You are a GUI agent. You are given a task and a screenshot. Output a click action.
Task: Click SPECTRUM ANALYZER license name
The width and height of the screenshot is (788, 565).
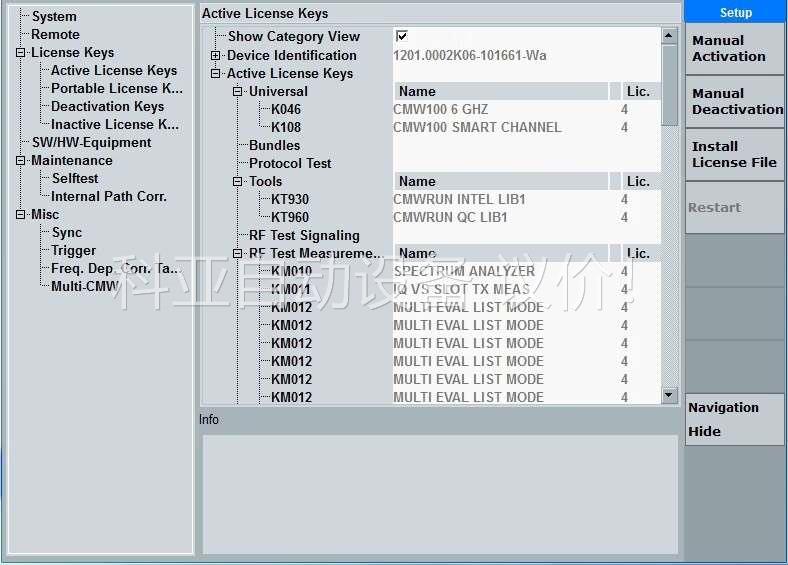coord(464,271)
